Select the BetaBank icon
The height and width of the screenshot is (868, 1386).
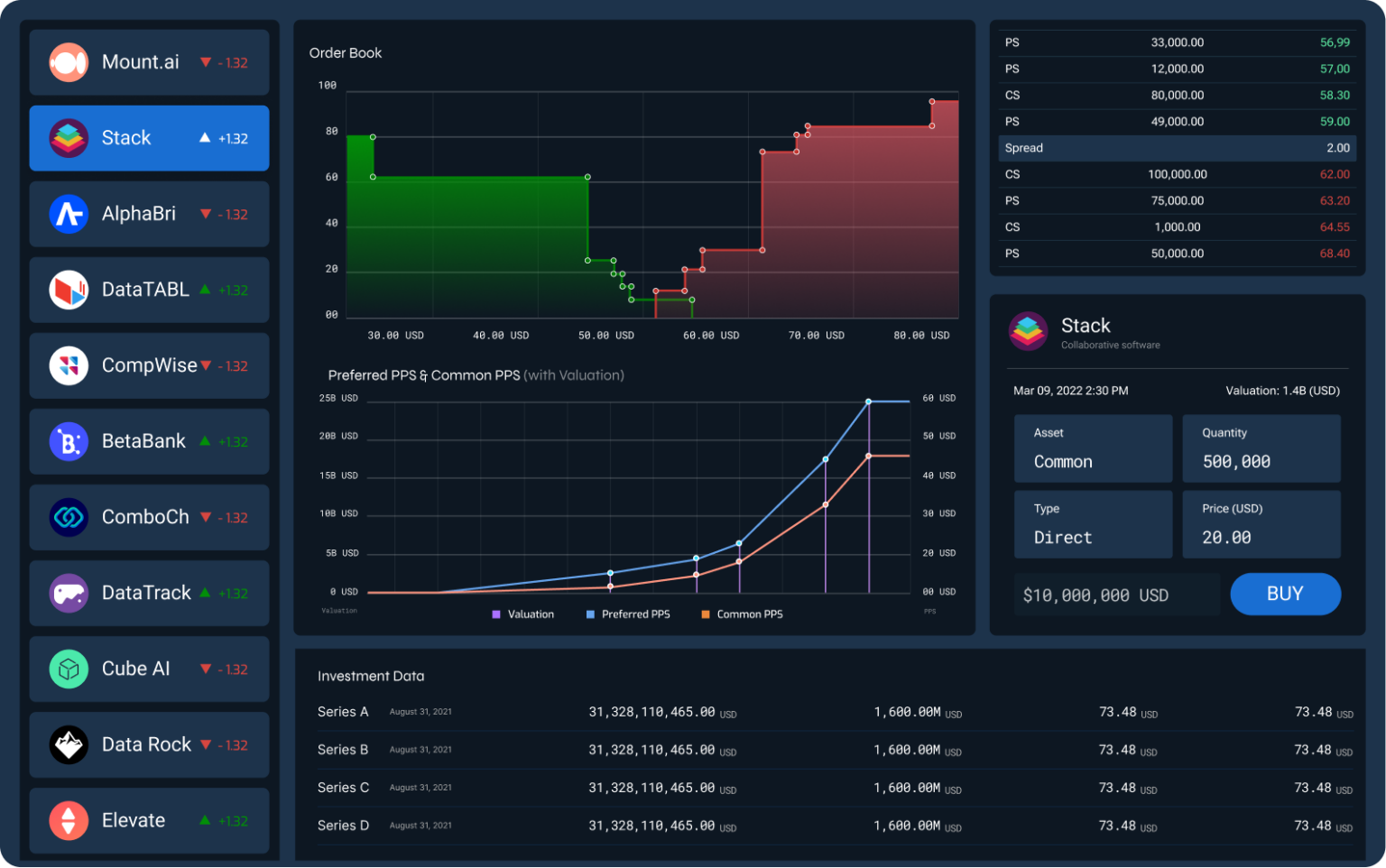69,441
